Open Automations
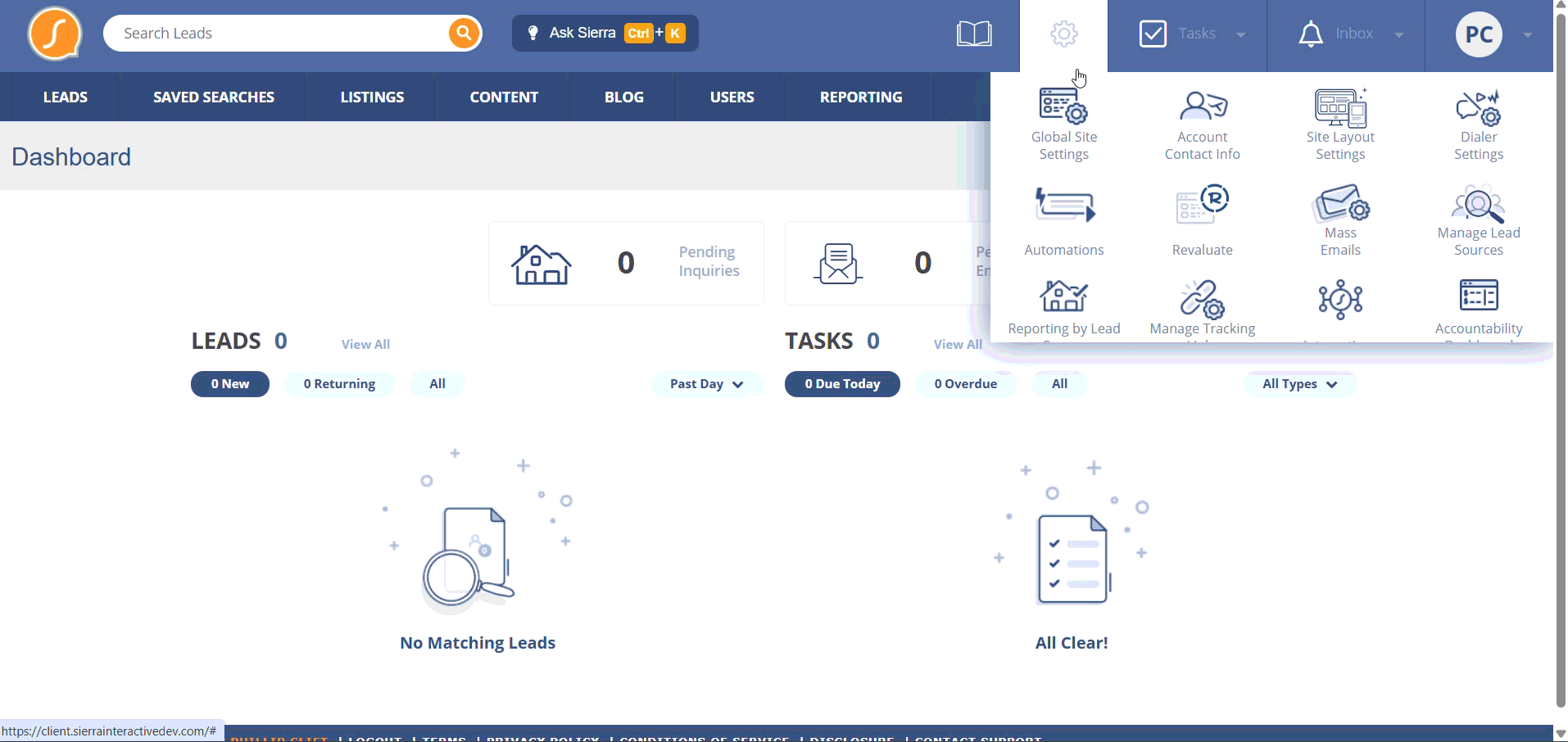 1063,221
